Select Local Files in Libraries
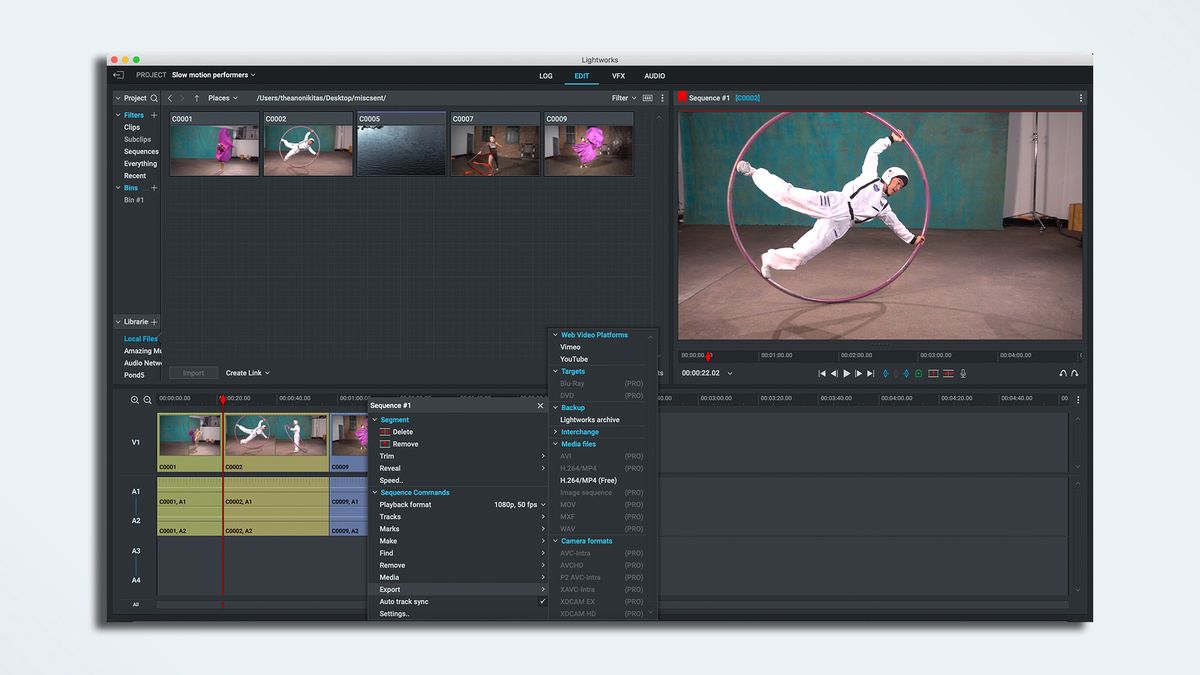The height and width of the screenshot is (675, 1200). click(x=140, y=339)
